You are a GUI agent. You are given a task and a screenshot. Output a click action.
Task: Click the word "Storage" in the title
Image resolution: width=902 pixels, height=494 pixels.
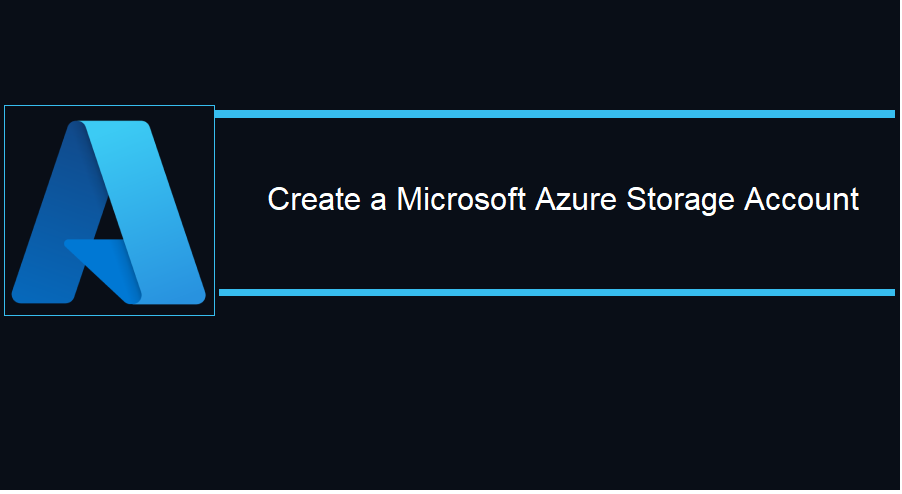pos(681,201)
